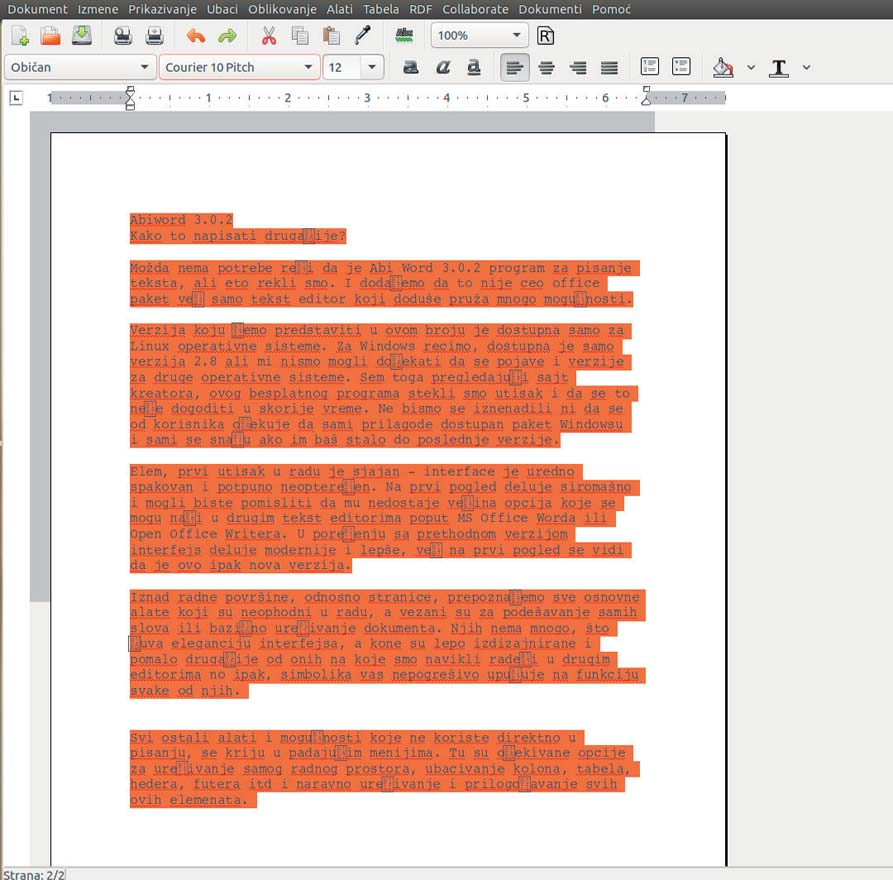Image resolution: width=893 pixels, height=880 pixels.
Task: Copy the selected text
Action: click(x=300, y=36)
